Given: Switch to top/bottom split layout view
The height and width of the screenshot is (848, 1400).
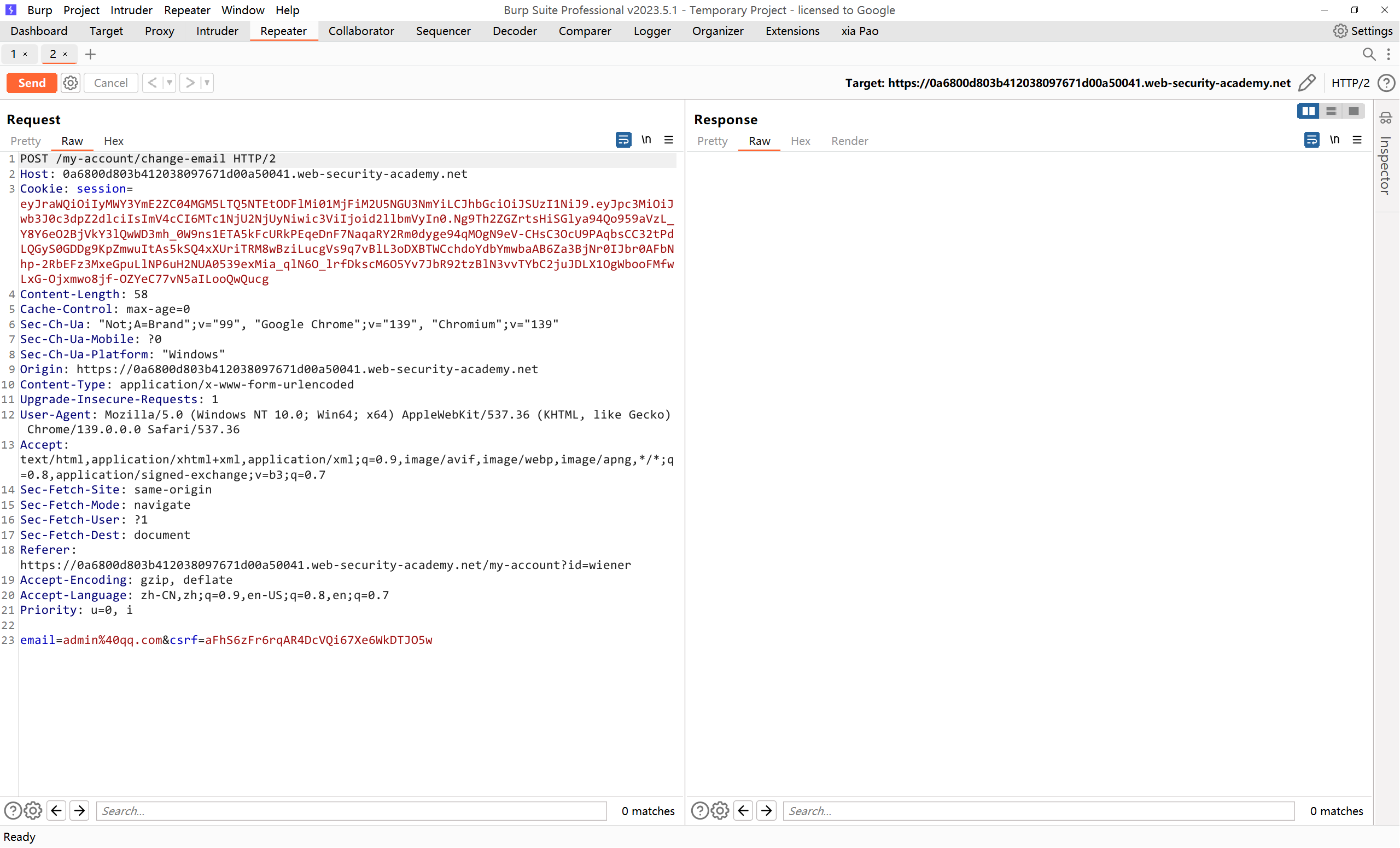Looking at the screenshot, I should [1331, 111].
